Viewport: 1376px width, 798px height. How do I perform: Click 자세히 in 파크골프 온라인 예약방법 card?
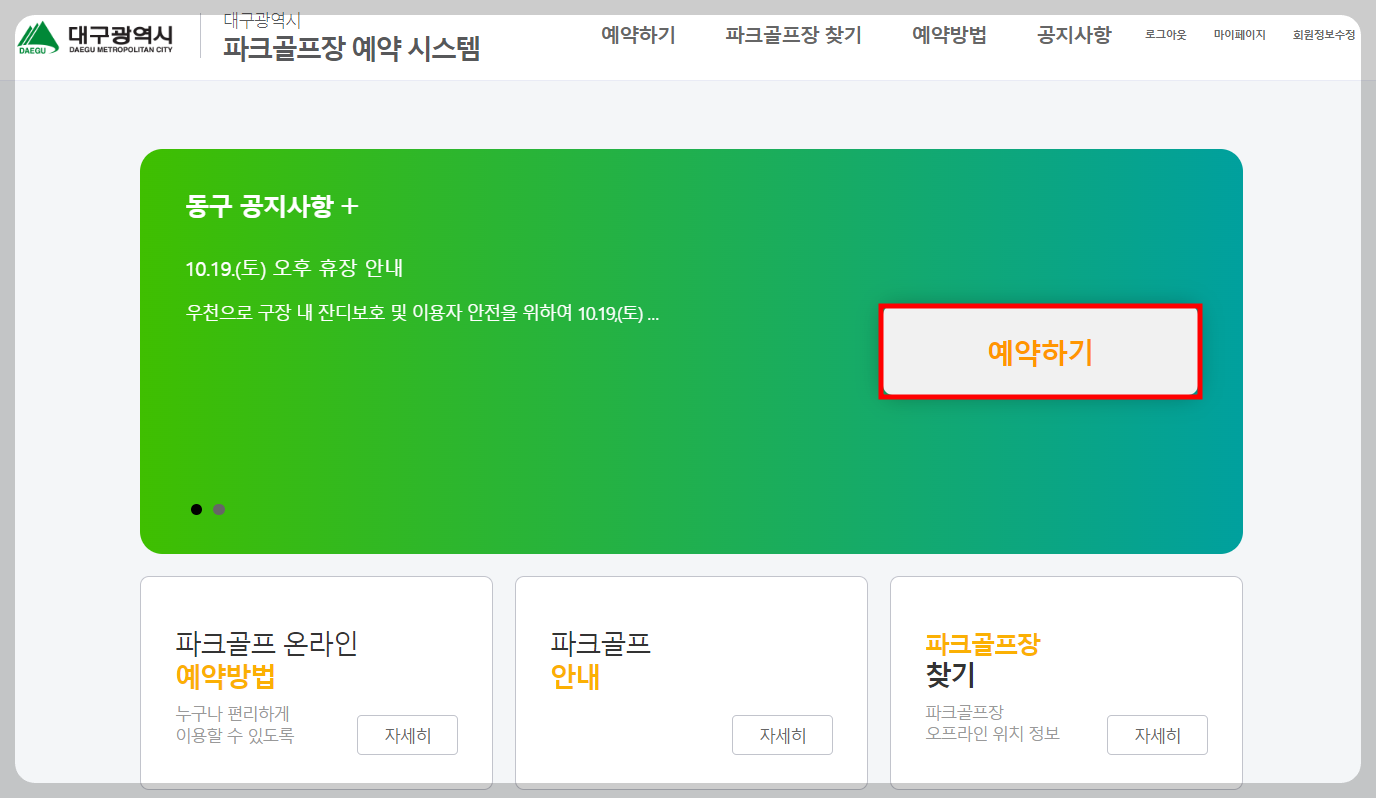407,735
